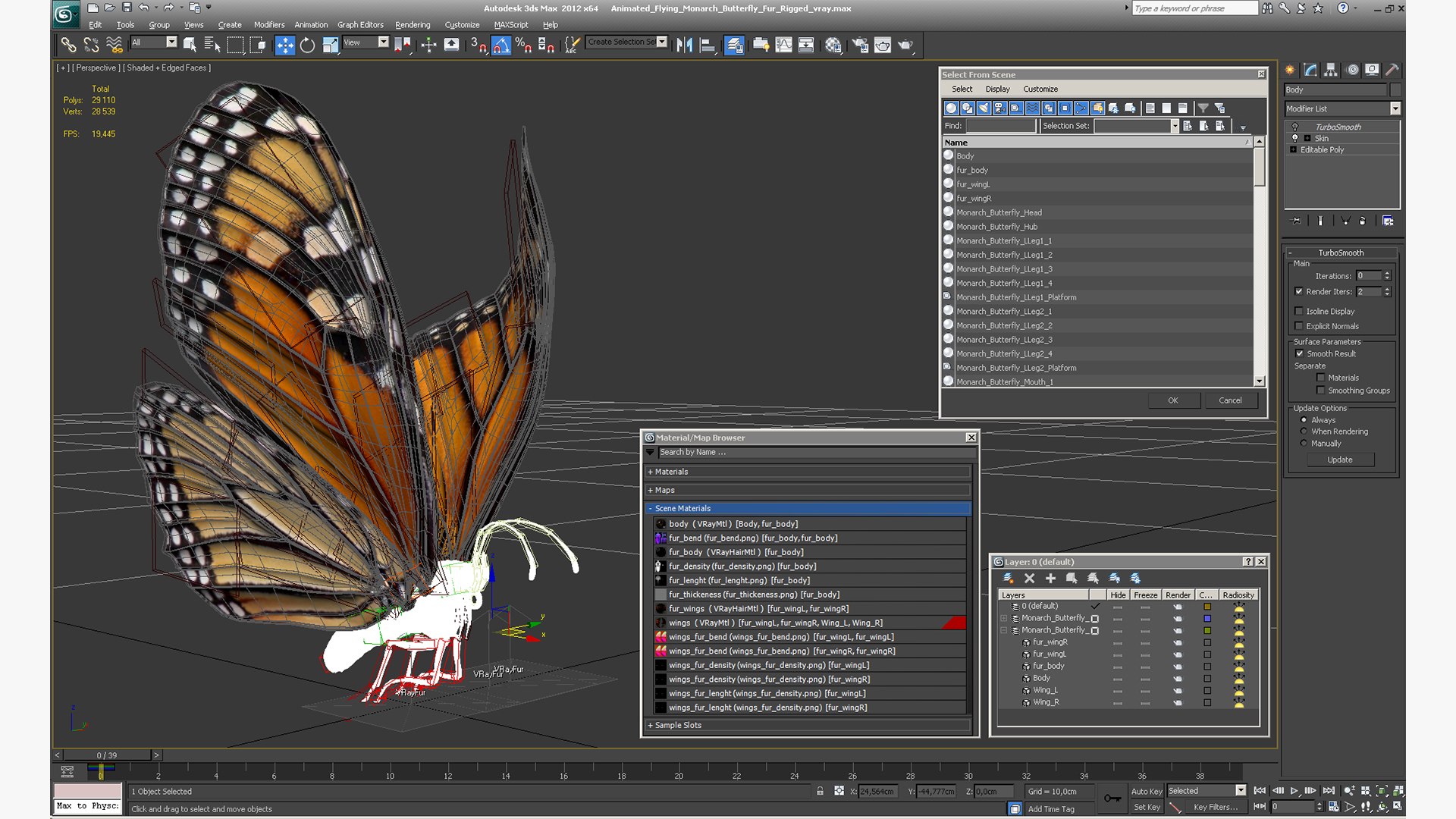
Task: Enable Separate by Materials checkbox
Action: pos(1321,378)
